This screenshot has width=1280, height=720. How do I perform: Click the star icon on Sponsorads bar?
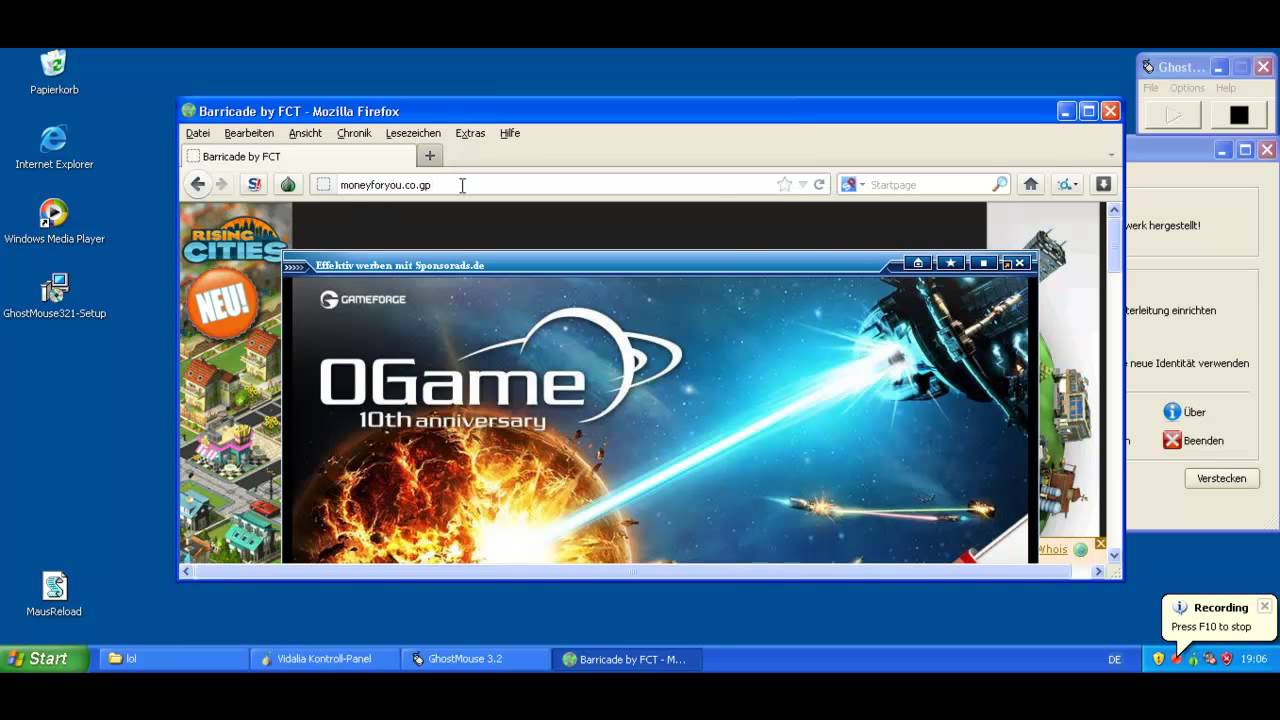[x=951, y=263]
